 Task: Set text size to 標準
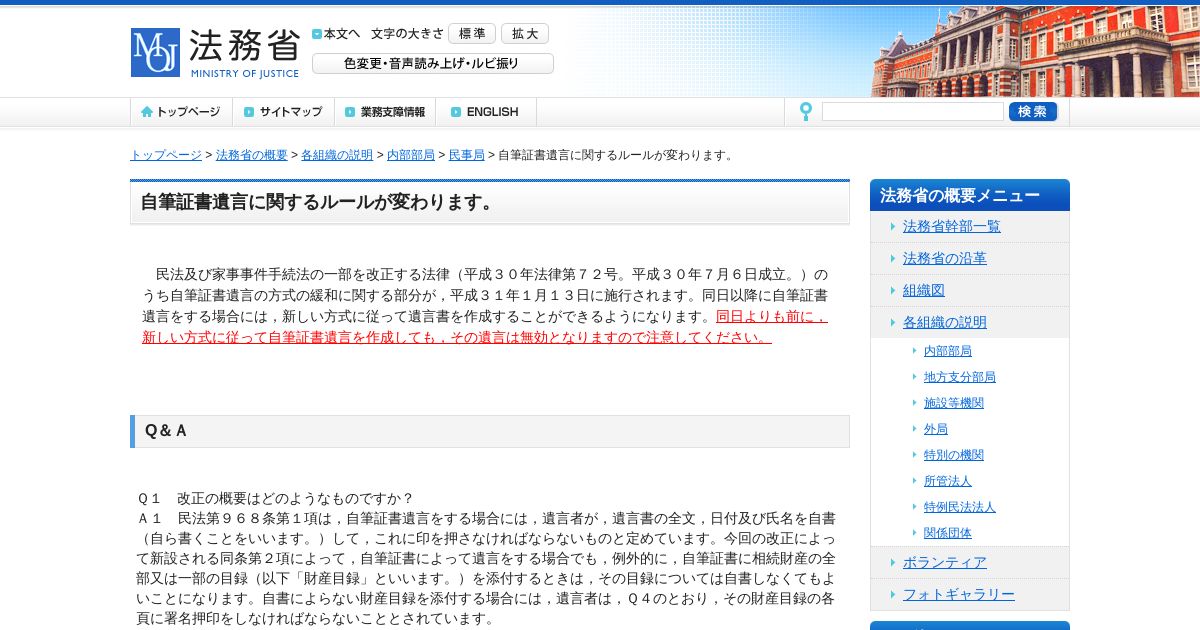coord(472,34)
